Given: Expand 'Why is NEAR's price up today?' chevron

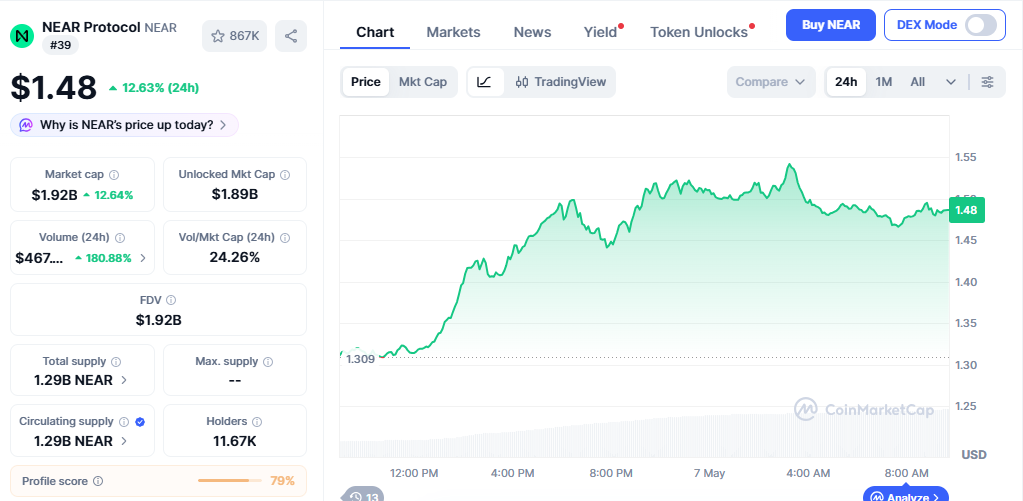Looking at the screenshot, I should click(223, 125).
